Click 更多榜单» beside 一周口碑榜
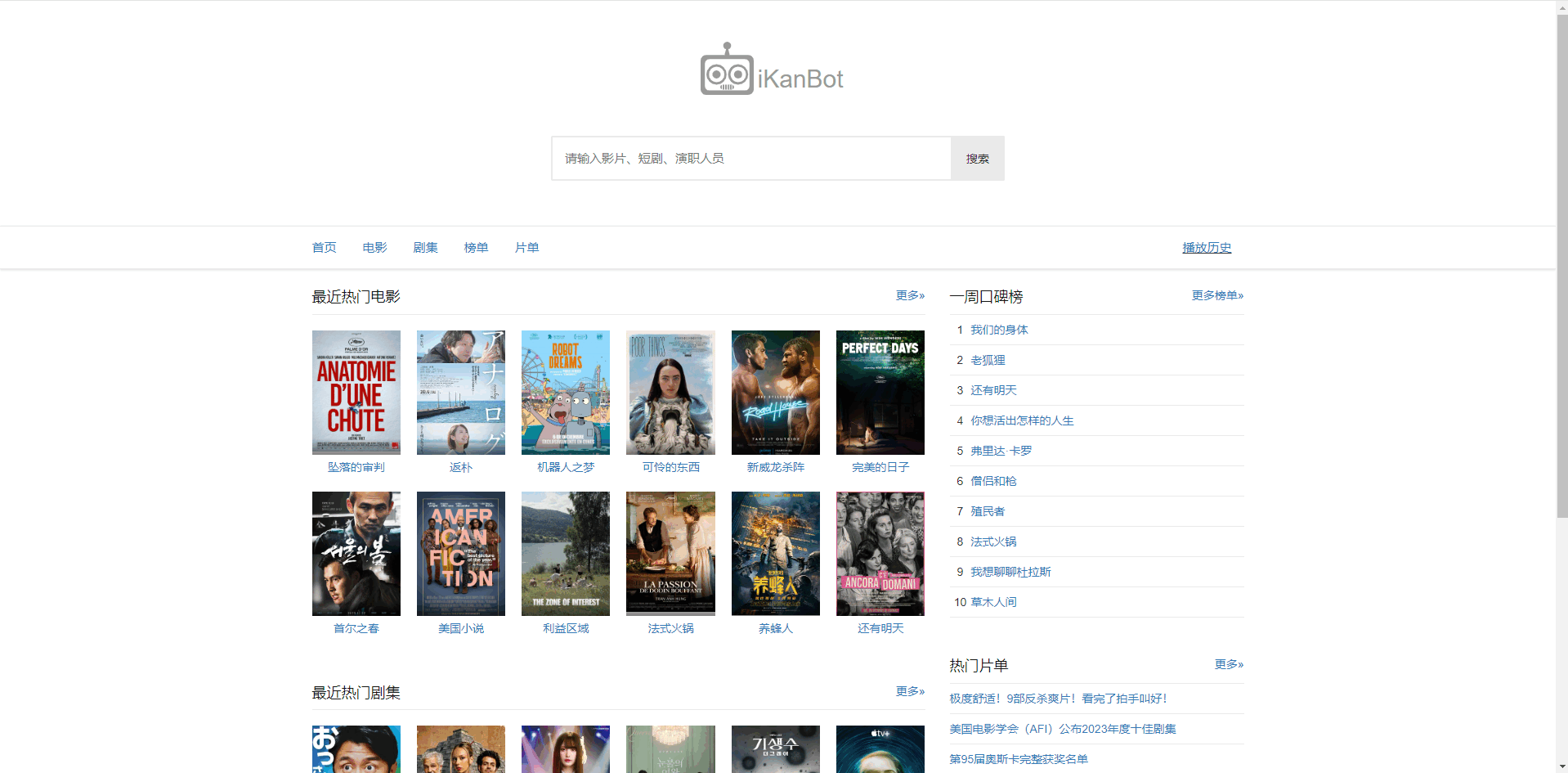Screen dimensions: 1568x773 1217,295
